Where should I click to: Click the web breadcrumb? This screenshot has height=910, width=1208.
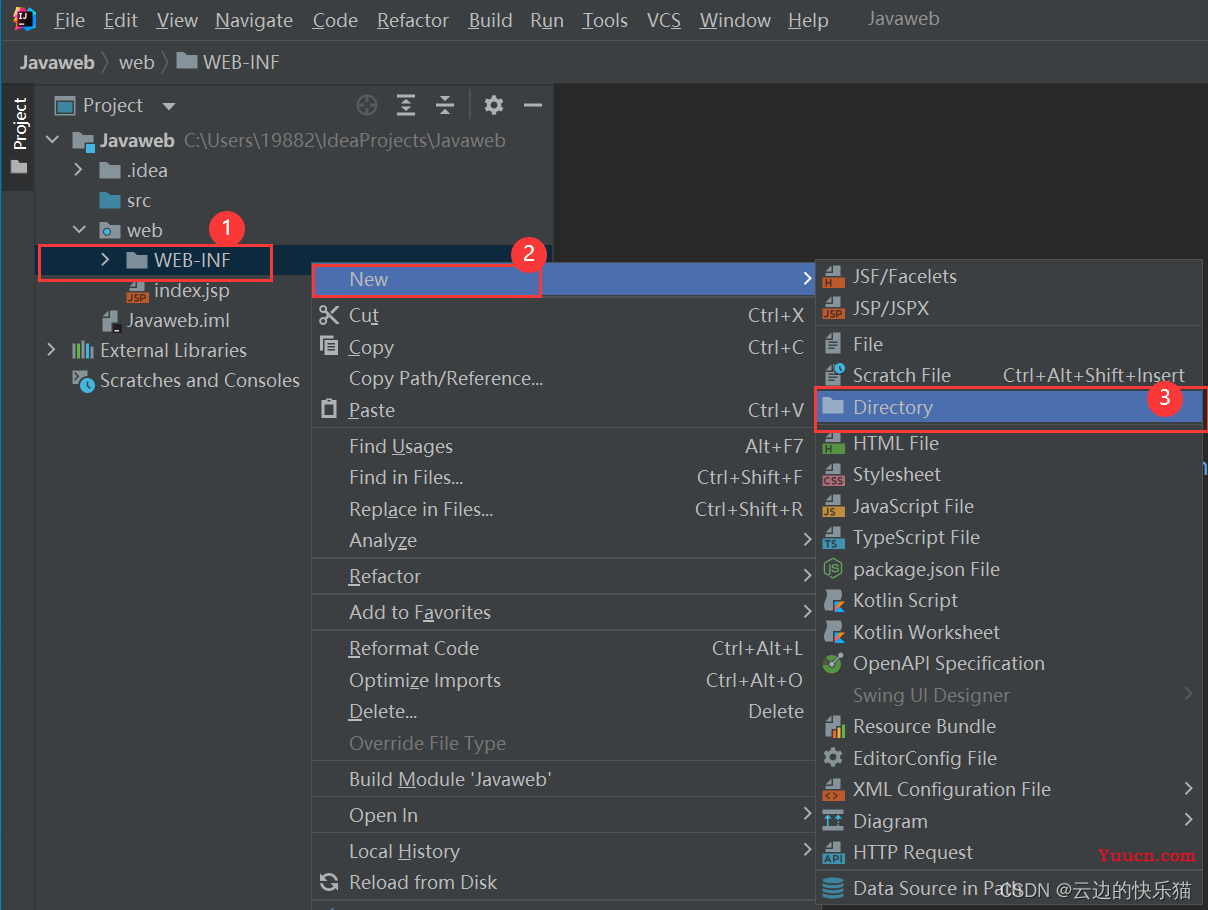click(136, 62)
